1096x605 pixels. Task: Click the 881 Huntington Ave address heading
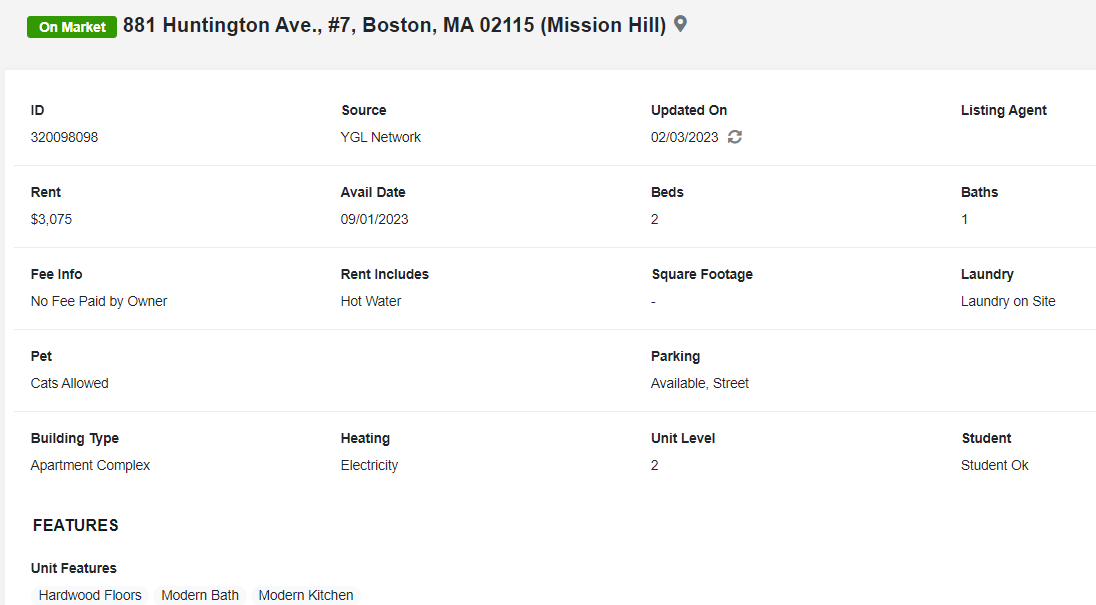coord(394,25)
